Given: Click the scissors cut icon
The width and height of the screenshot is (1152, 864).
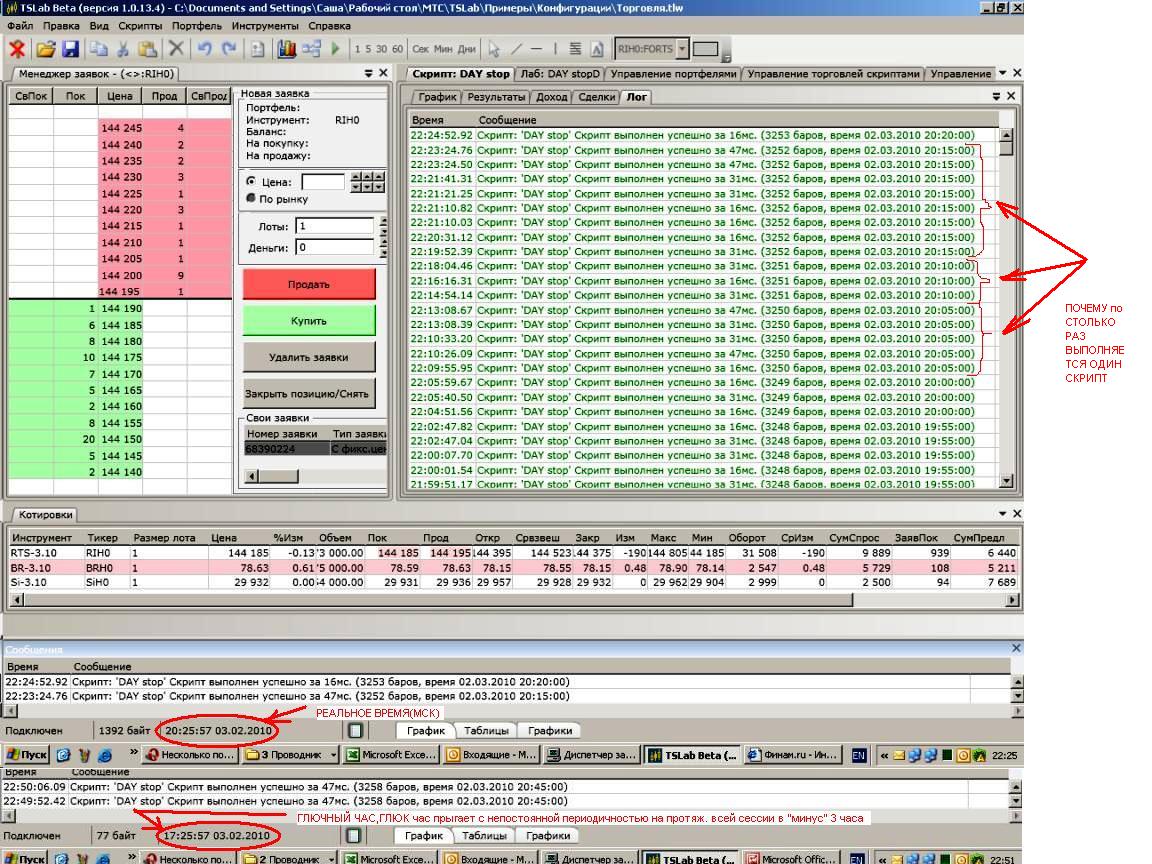Looking at the screenshot, I should tap(123, 49).
